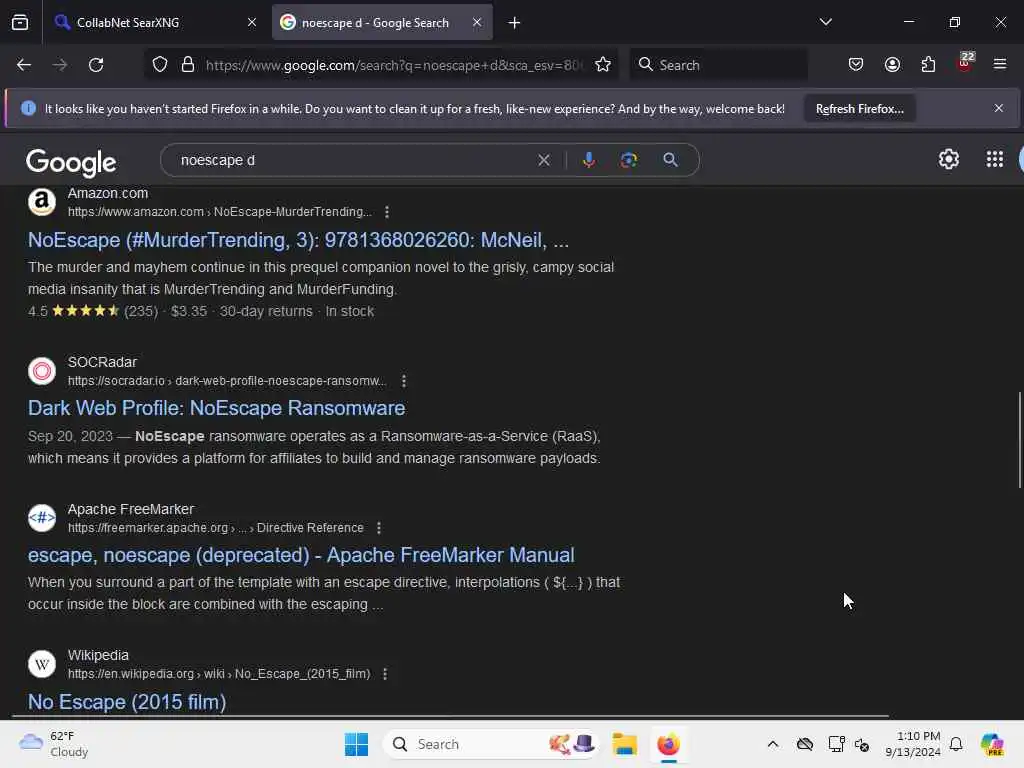Screen dimensions: 1024x768
Task: Click Amazon.com favicon
Action: tap(42, 202)
